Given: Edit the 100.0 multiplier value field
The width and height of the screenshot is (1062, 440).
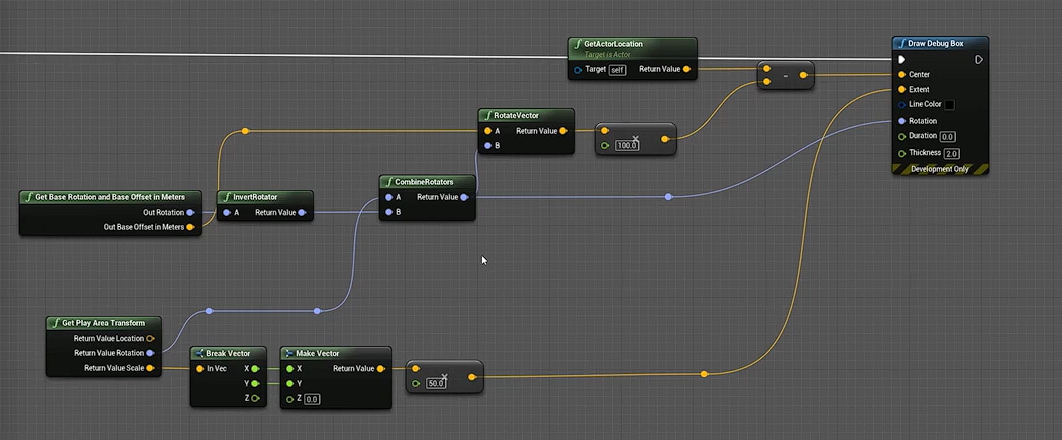Looking at the screenshot, I should tap(626, 146).
